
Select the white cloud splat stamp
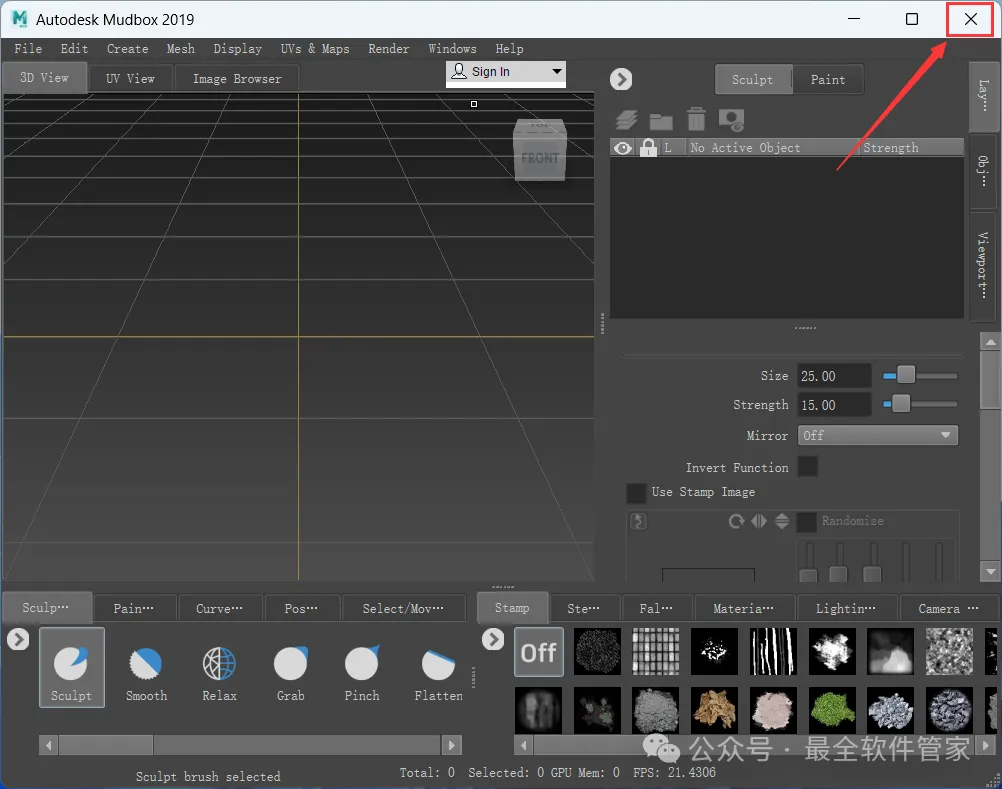click(x=832, y=652)
